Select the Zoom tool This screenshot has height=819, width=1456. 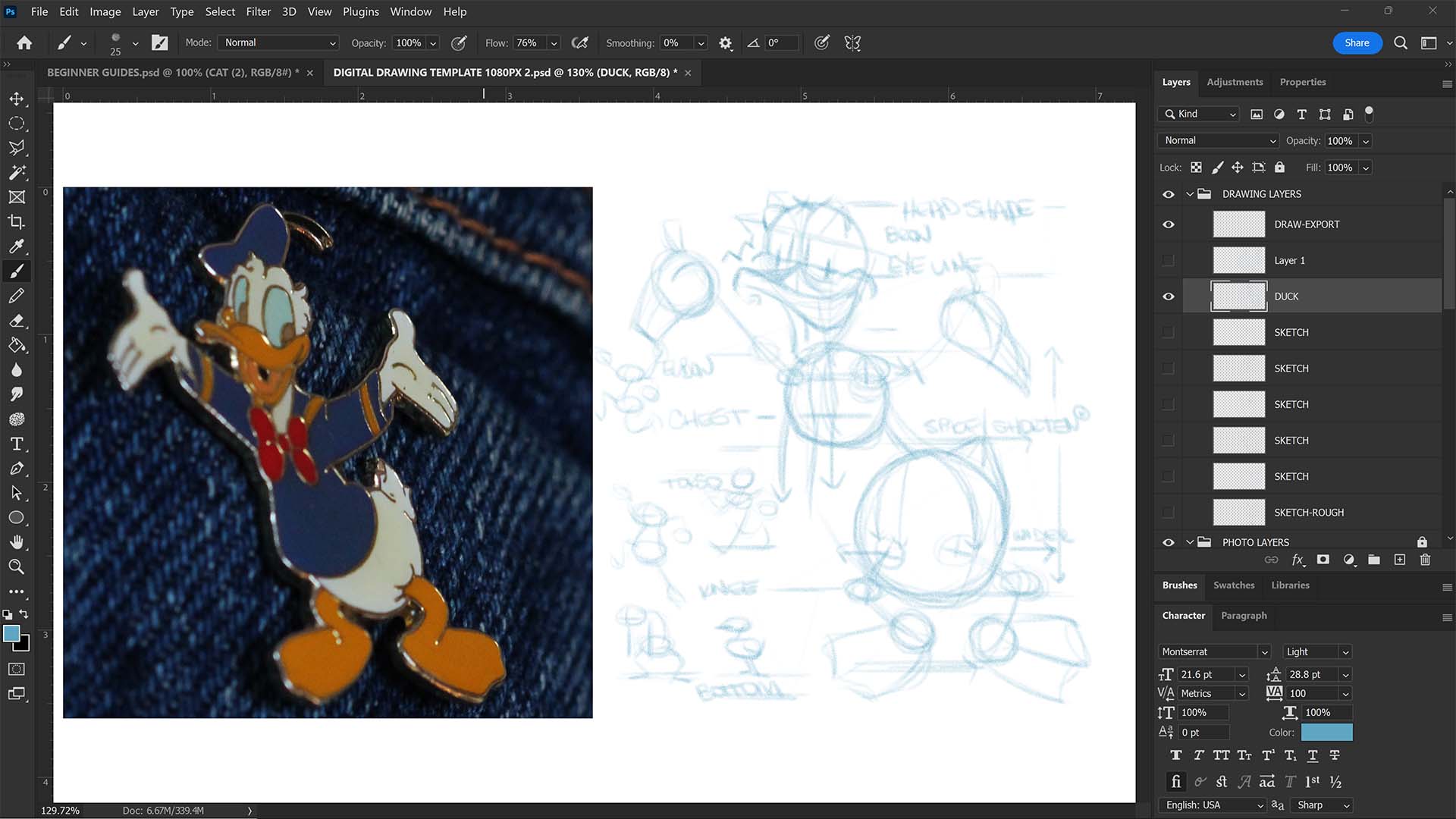pos(17,566)
